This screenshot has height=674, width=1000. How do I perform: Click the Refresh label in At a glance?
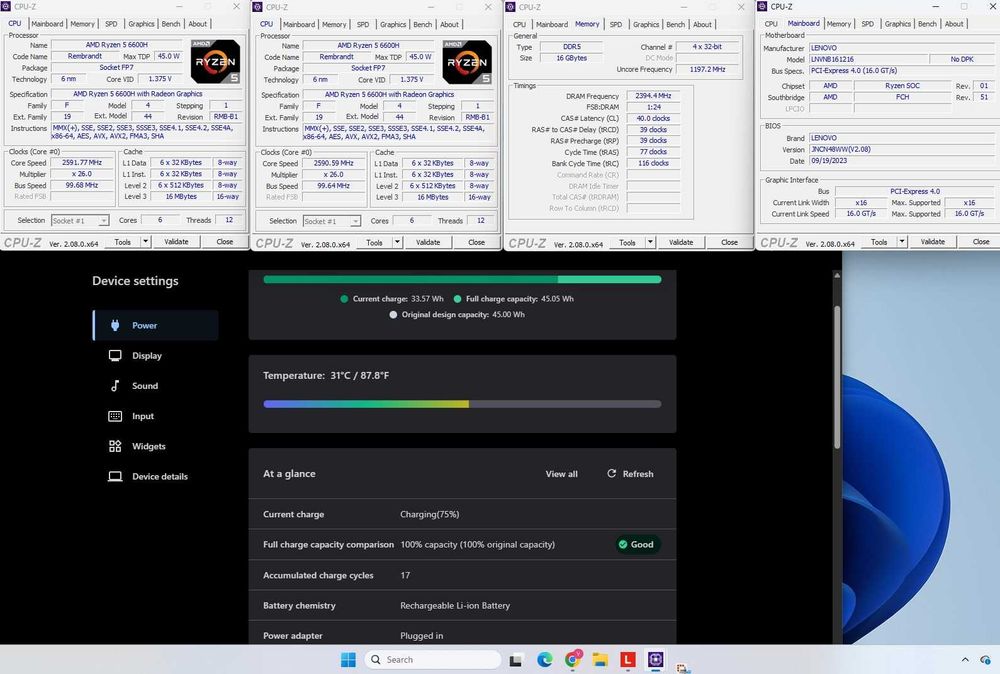[x=638, y=474]
